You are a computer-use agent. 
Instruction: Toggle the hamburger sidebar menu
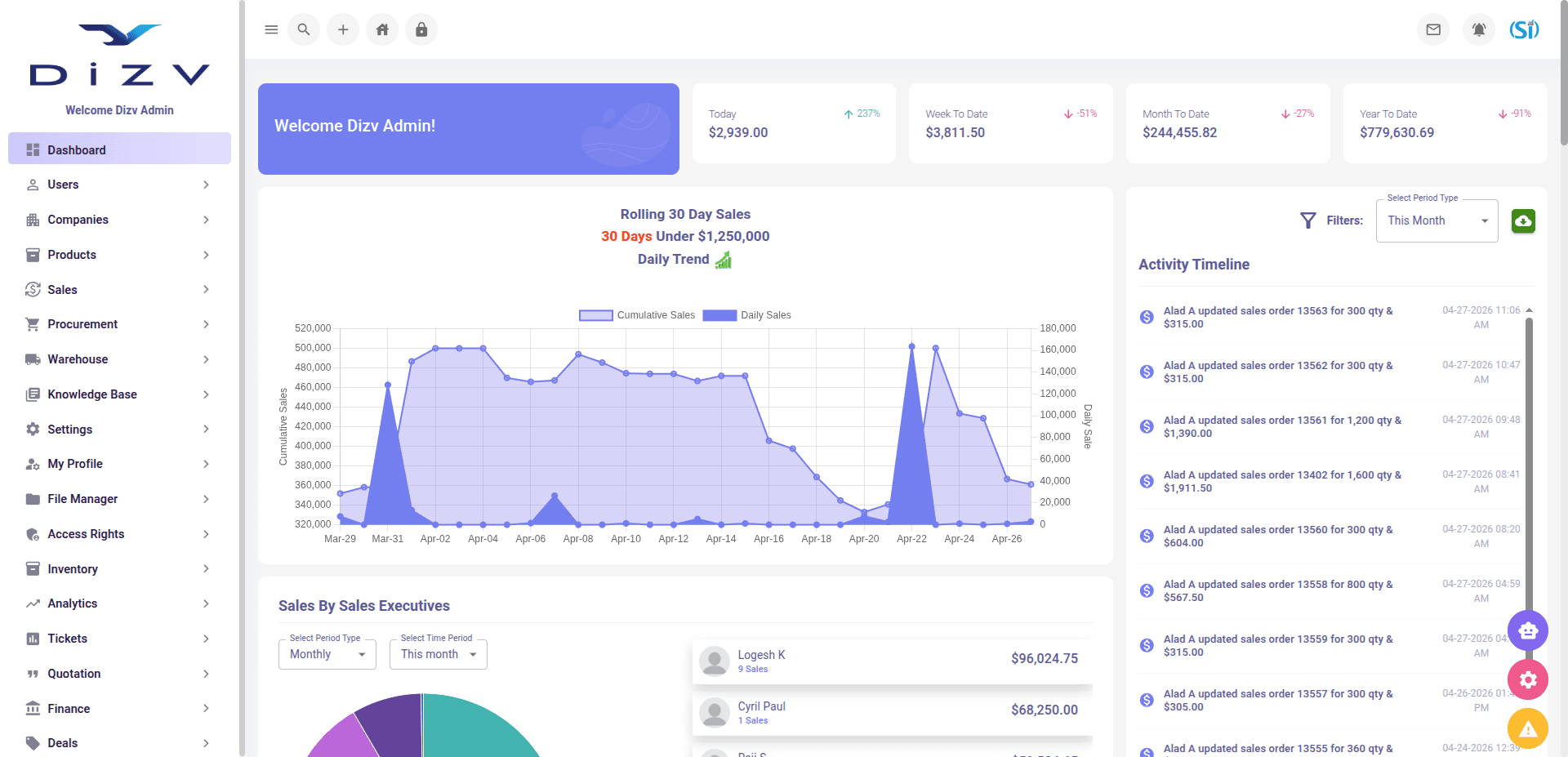coord(271,29)
